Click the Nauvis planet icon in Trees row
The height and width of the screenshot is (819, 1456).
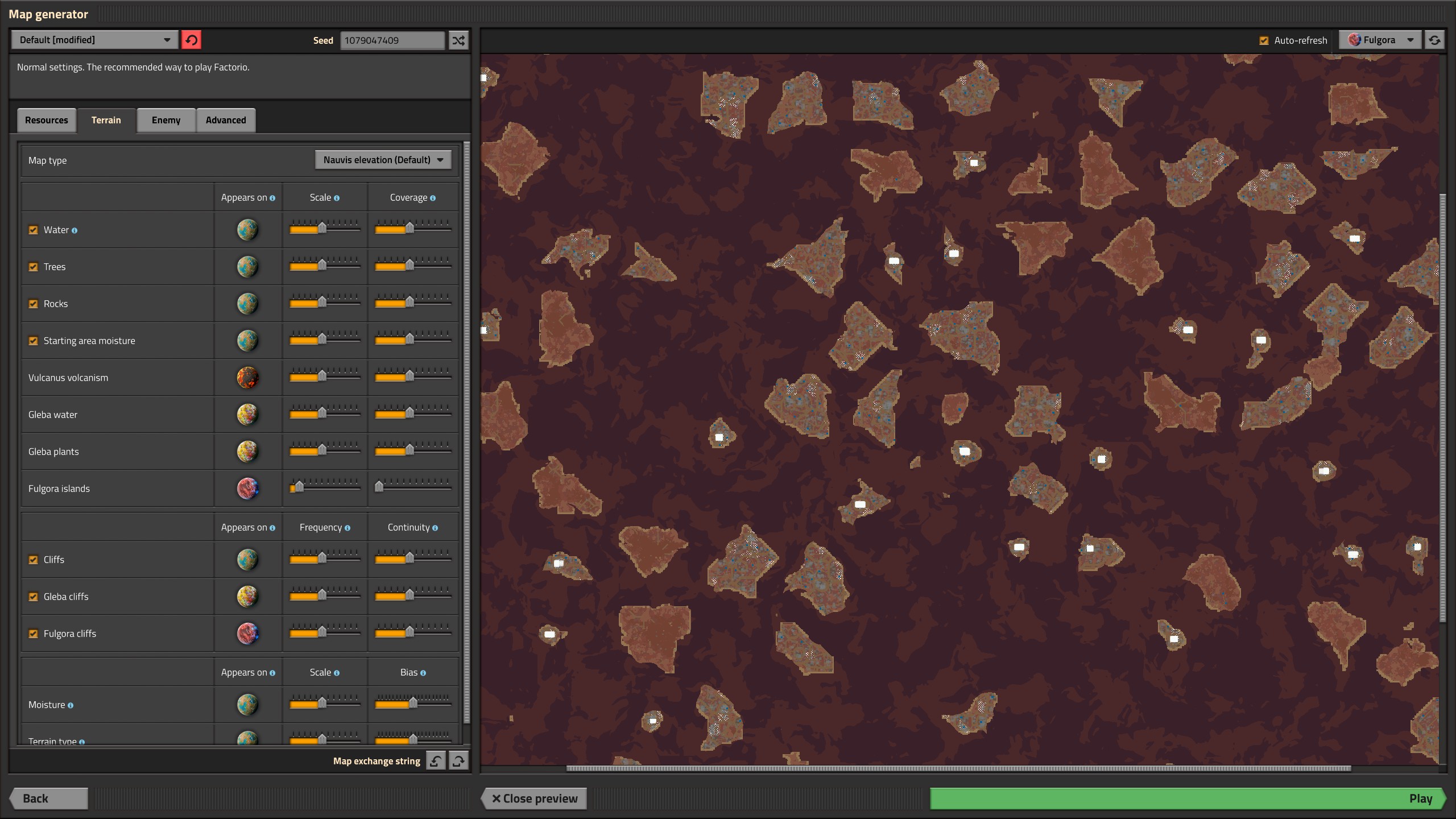click(247, 267)
